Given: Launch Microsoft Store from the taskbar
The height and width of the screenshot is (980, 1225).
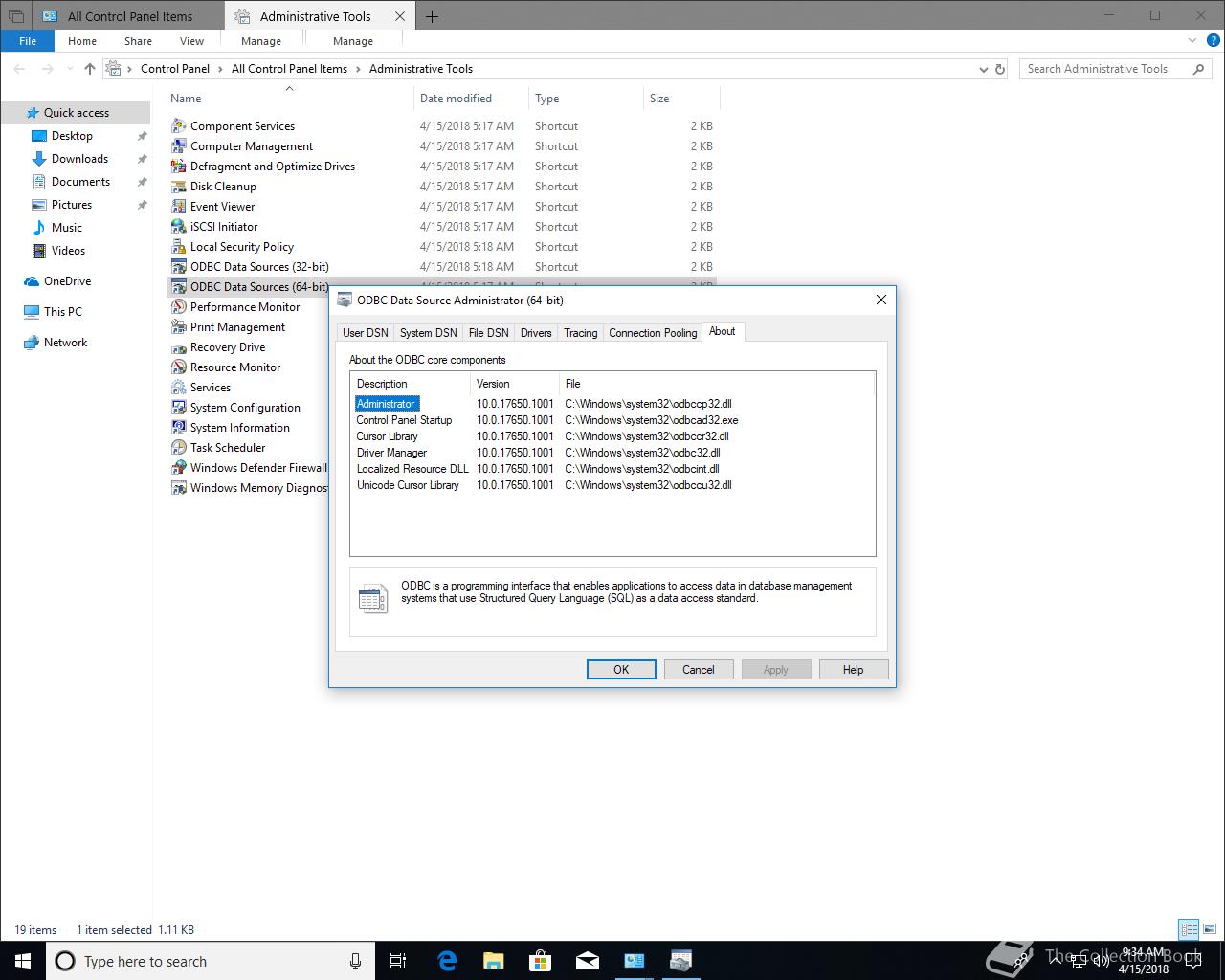Looking at the screenshot, I should coord(540,961).
